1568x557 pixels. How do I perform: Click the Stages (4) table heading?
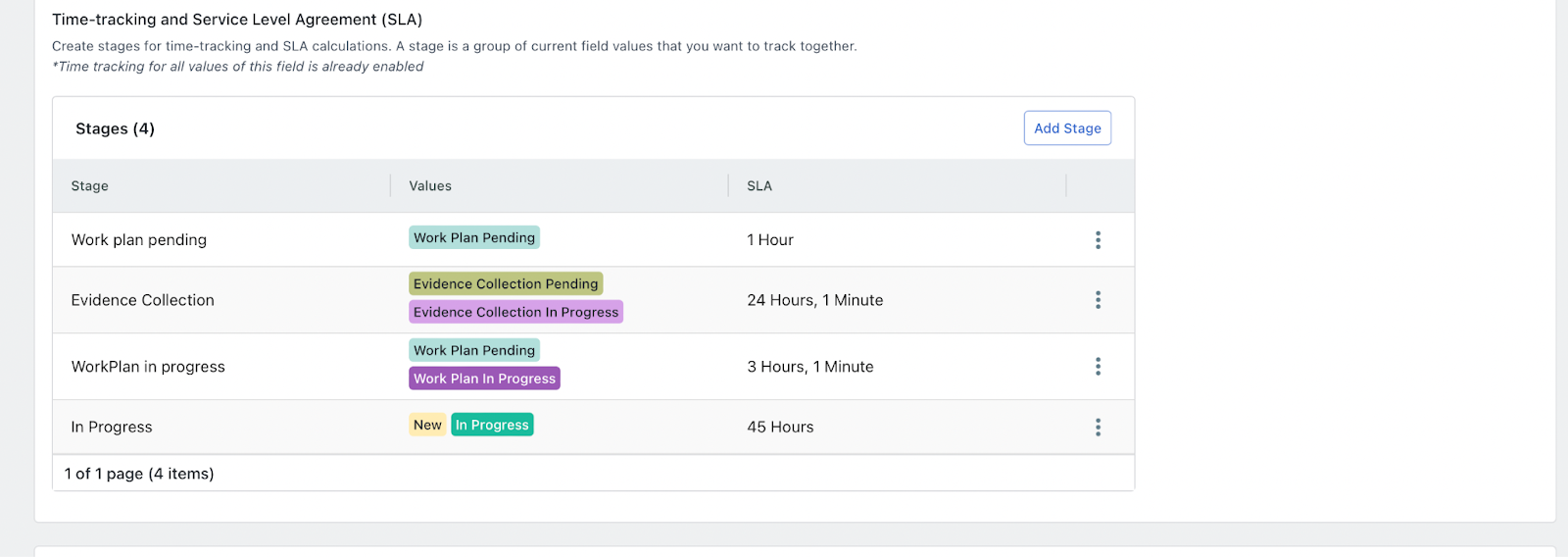pyautogui.click(x=115, y=129)
